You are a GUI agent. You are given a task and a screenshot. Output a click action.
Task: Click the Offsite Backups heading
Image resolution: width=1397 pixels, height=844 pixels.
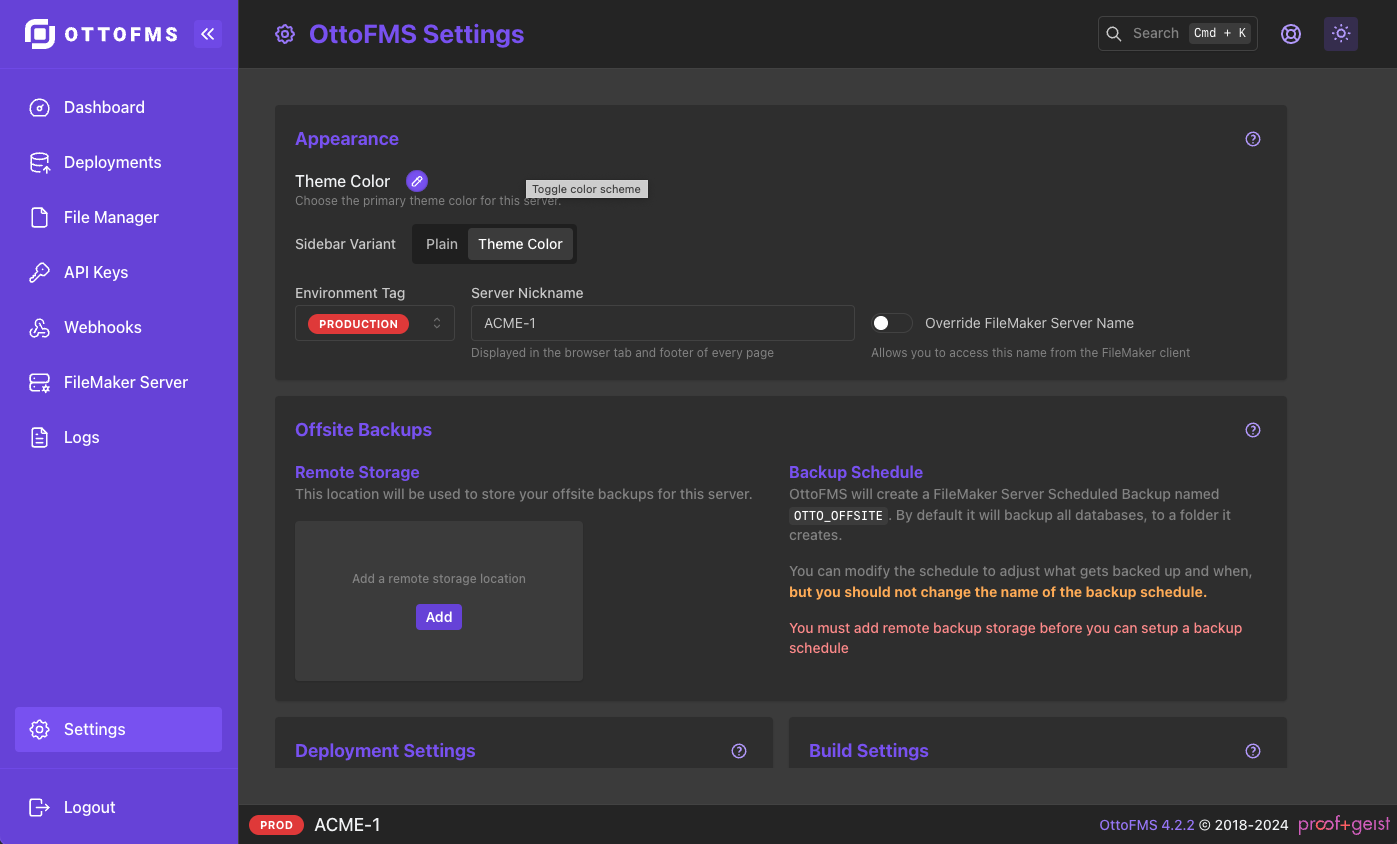point(363,430)
